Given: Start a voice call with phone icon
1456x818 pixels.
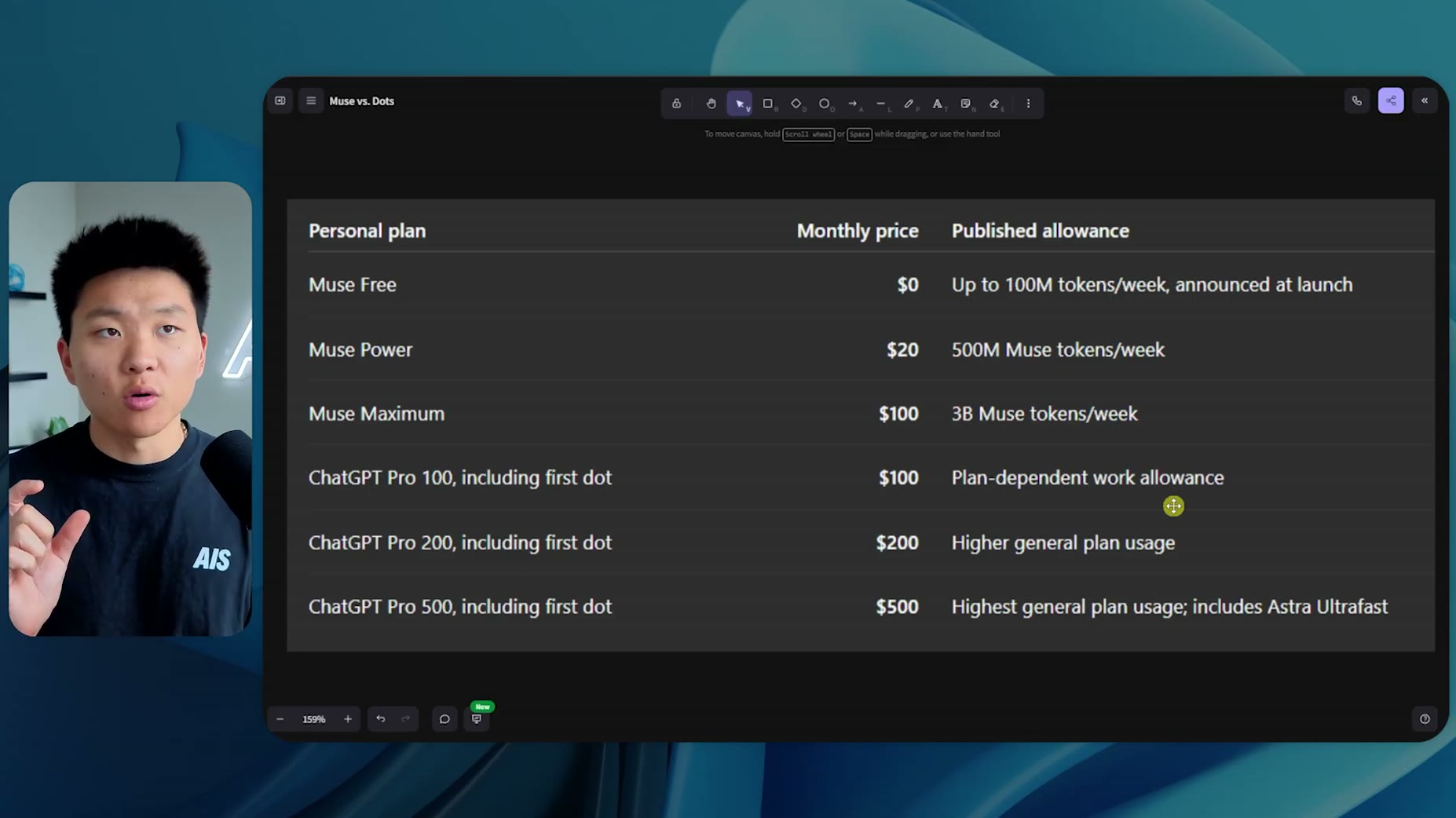Looking at the screenshot, I should point(1357,100).
